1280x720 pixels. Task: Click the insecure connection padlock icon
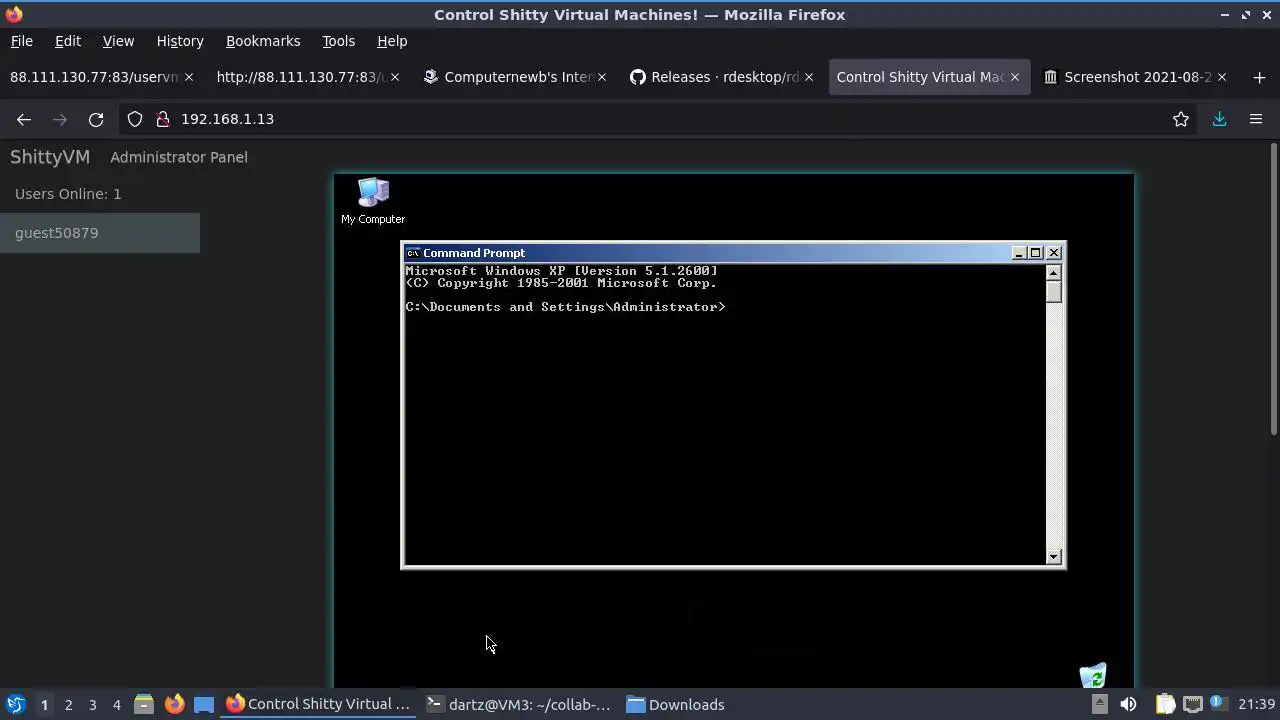point(162,119)
